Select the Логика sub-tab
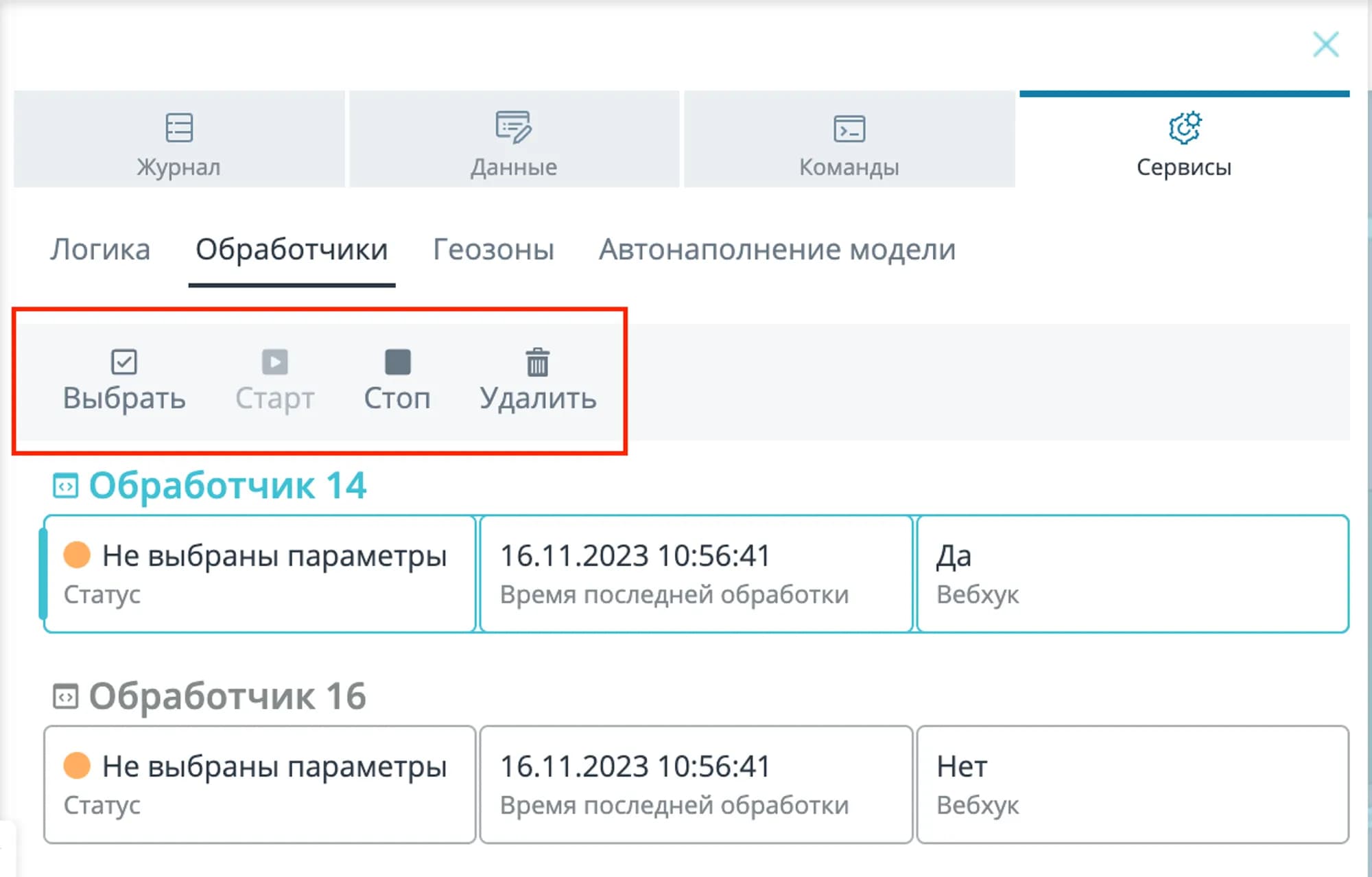Image resolution: width=1372 pixels, height=877 pixels. coord(100,250)
